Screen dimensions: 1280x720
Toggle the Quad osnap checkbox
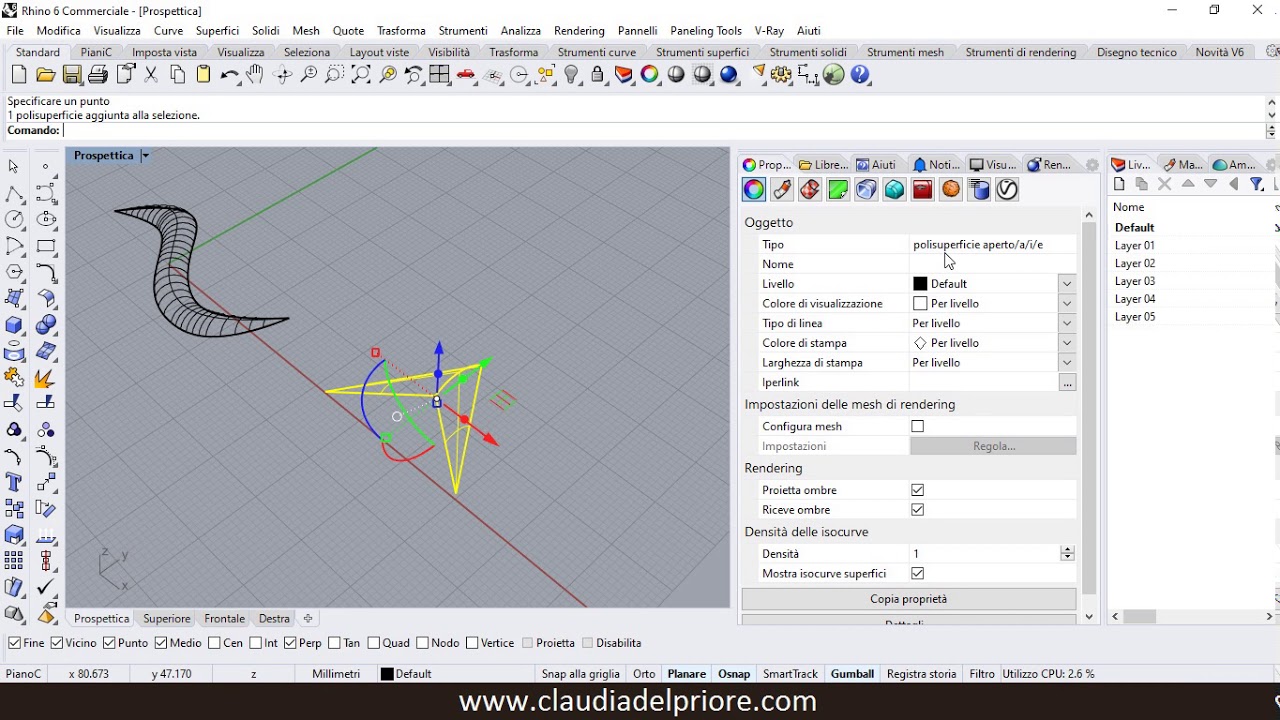(x=374, y=643)
